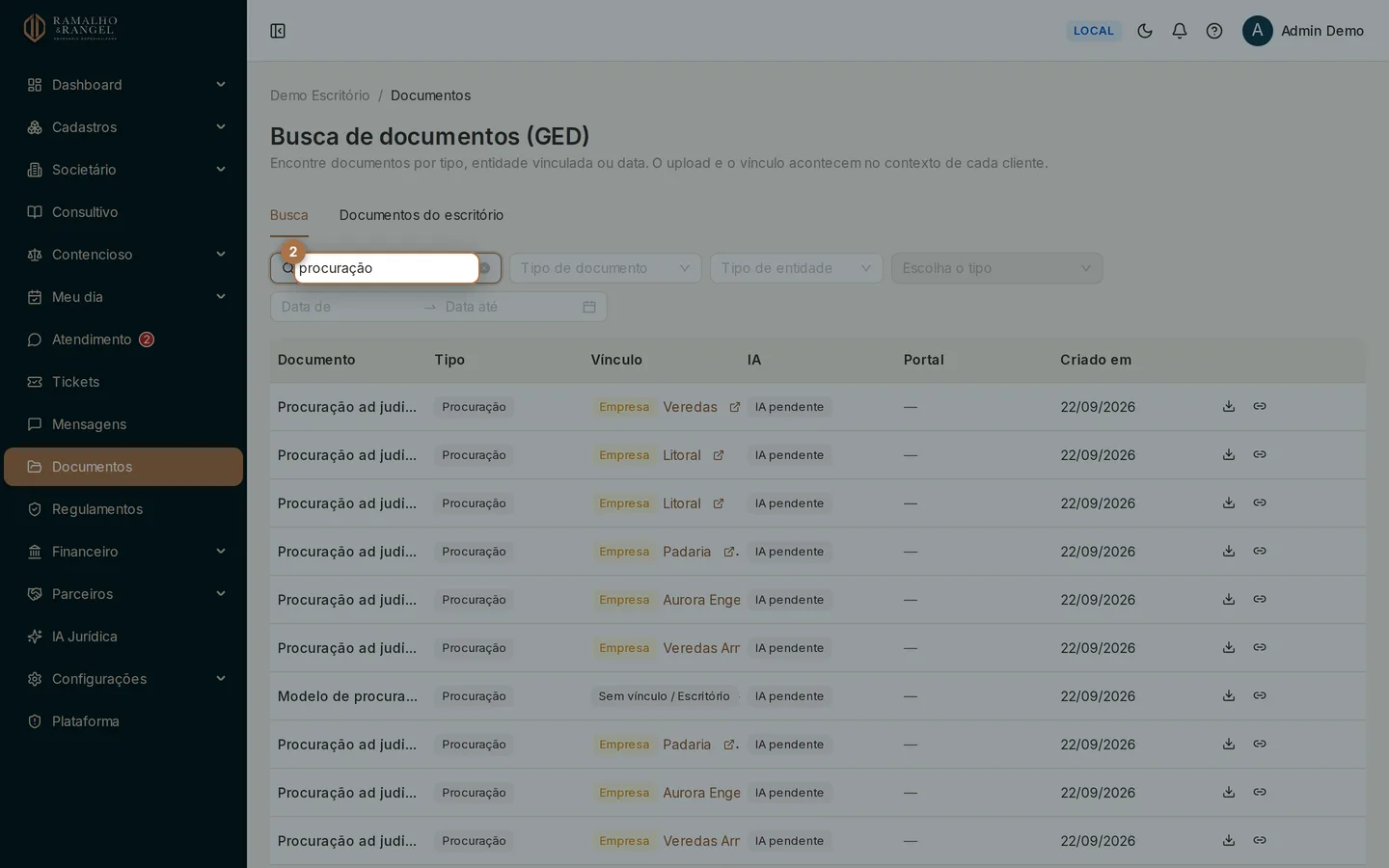Open notifications bell
The width and height of the screenshot is (1389, 868).
point(1180,31)
